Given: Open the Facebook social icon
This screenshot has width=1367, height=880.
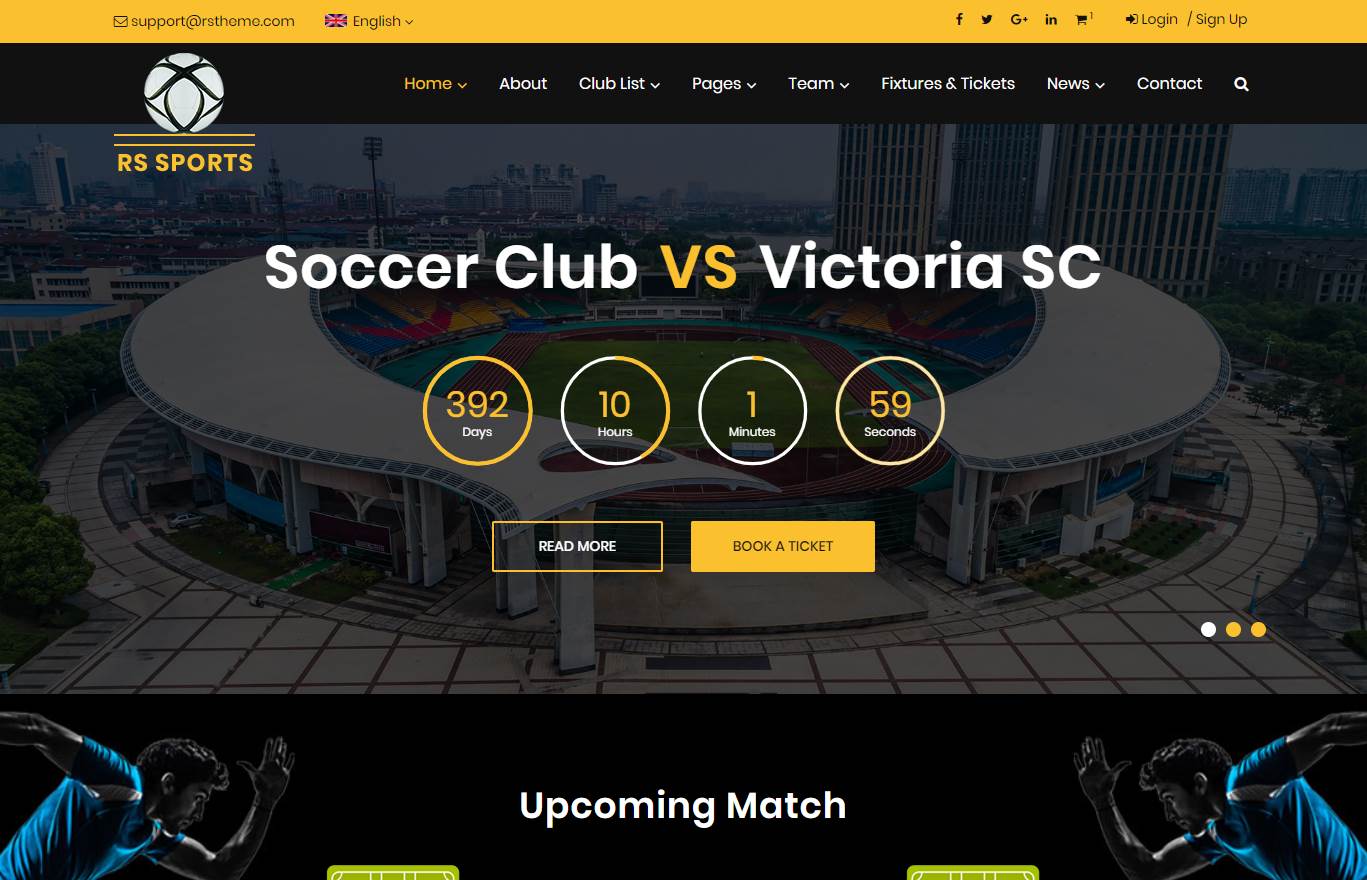Looking at the screenshot, I should pos(959,20).
